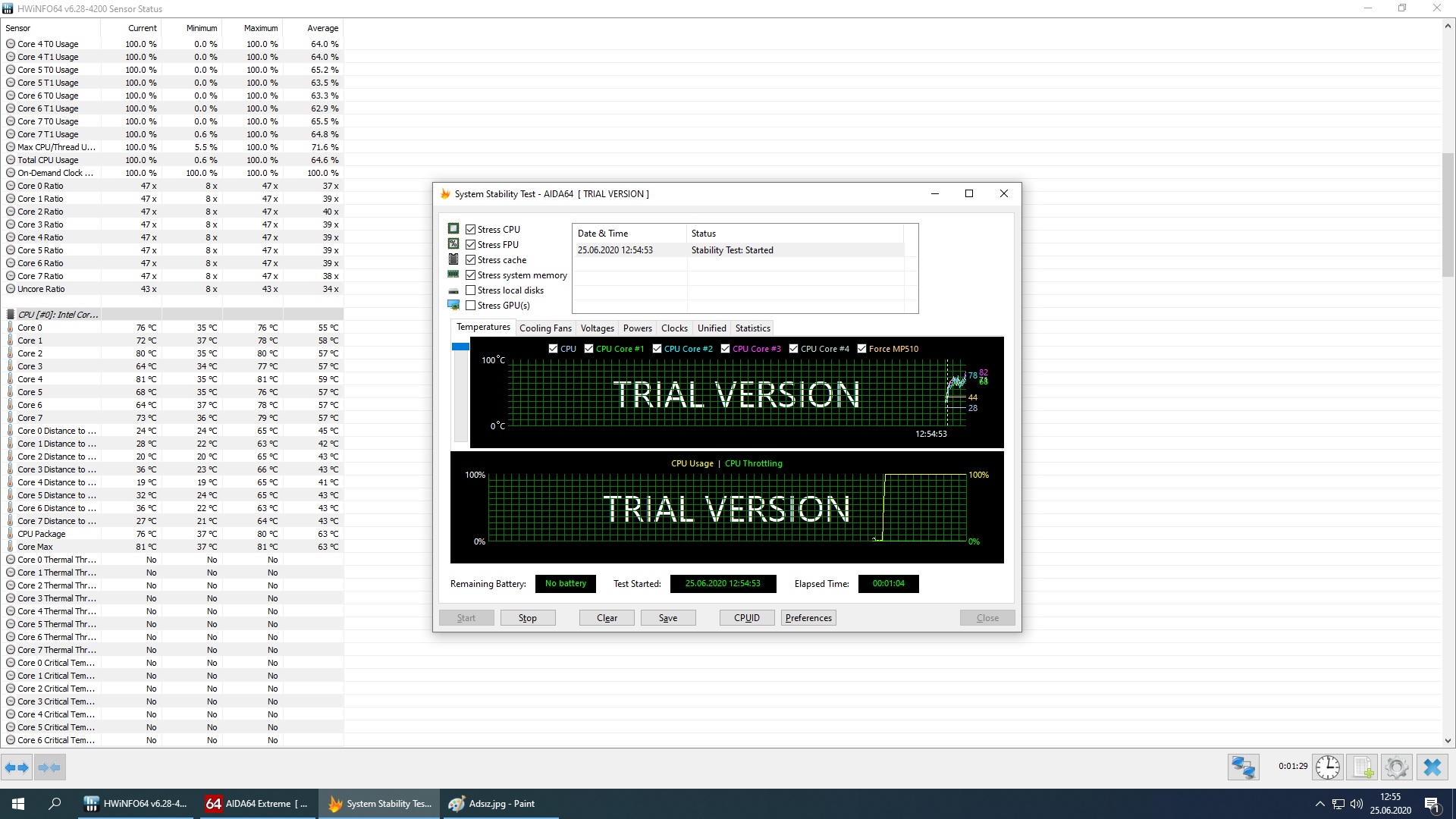Click Stress cache chip icon
Screen dimensions: 1456x819
453,259
